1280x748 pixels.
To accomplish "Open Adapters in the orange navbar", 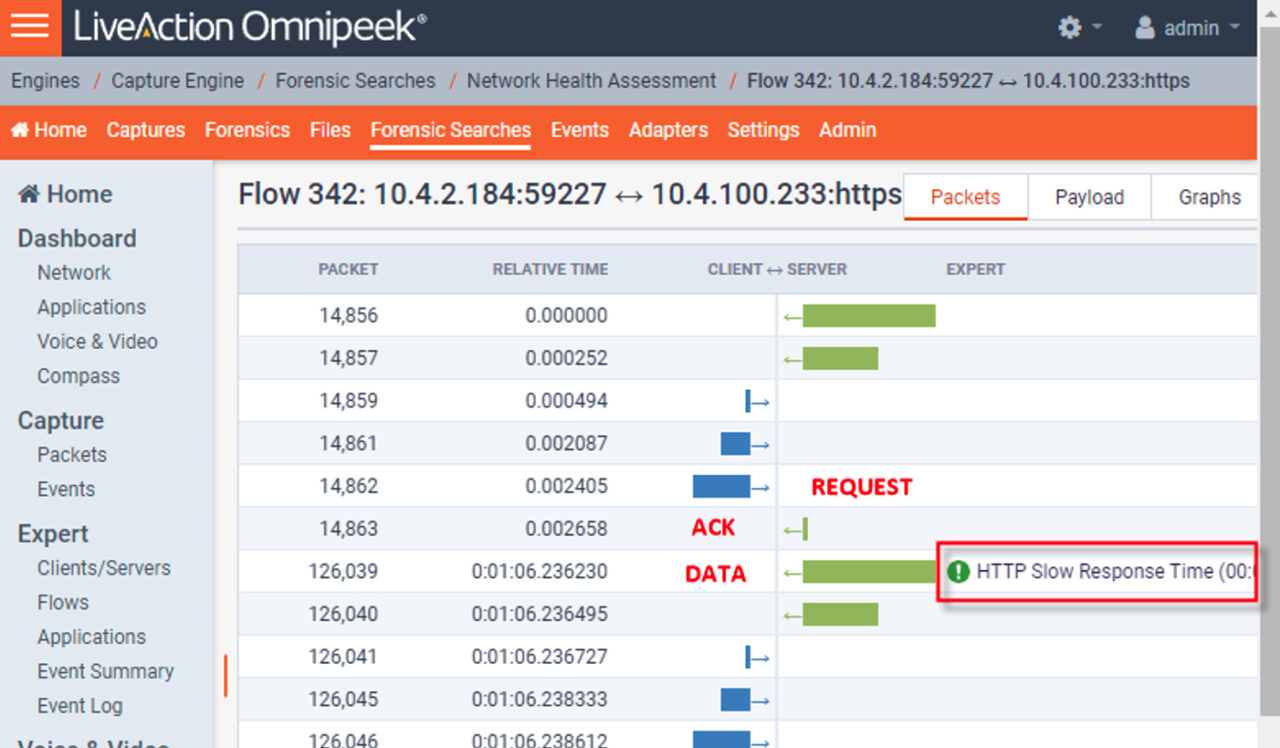I will 668,130.
